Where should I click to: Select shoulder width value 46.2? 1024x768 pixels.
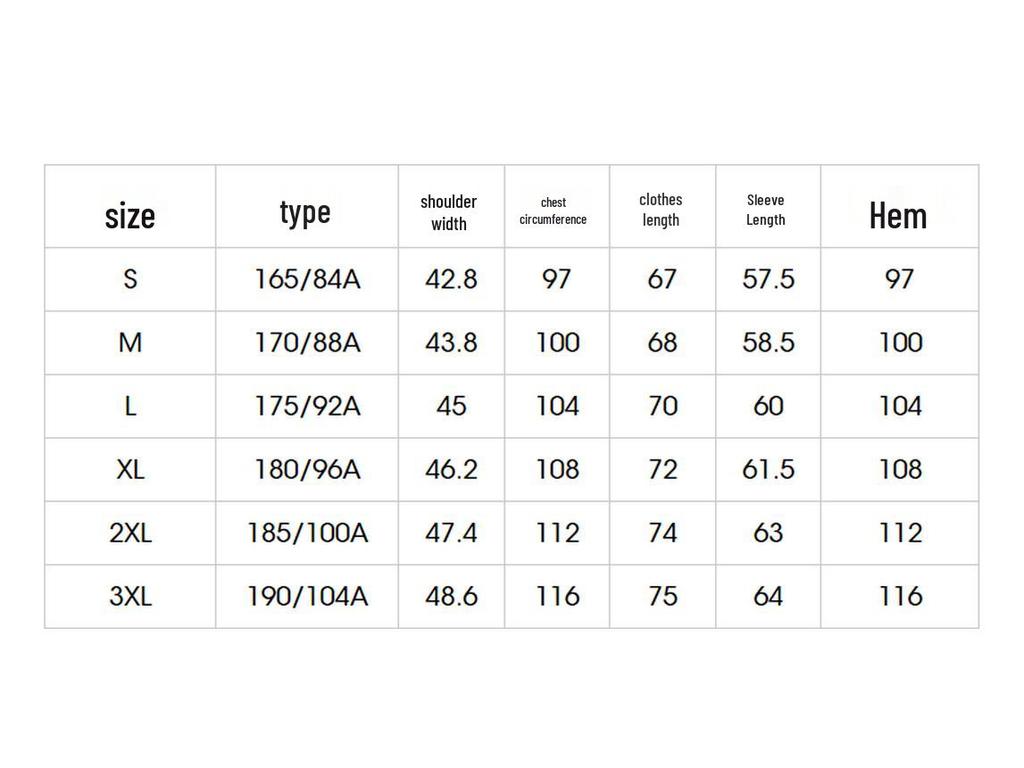451,469
